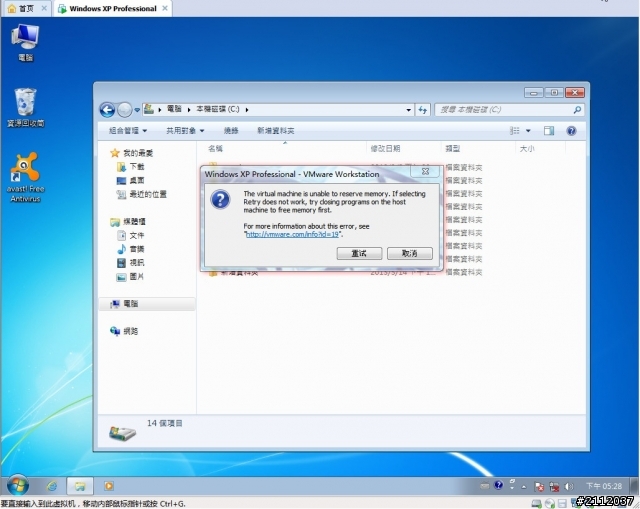Launch avast! Free Antivirus desktop shortcut
This screenshot has width=640, height=509.
tap(25, 178)
